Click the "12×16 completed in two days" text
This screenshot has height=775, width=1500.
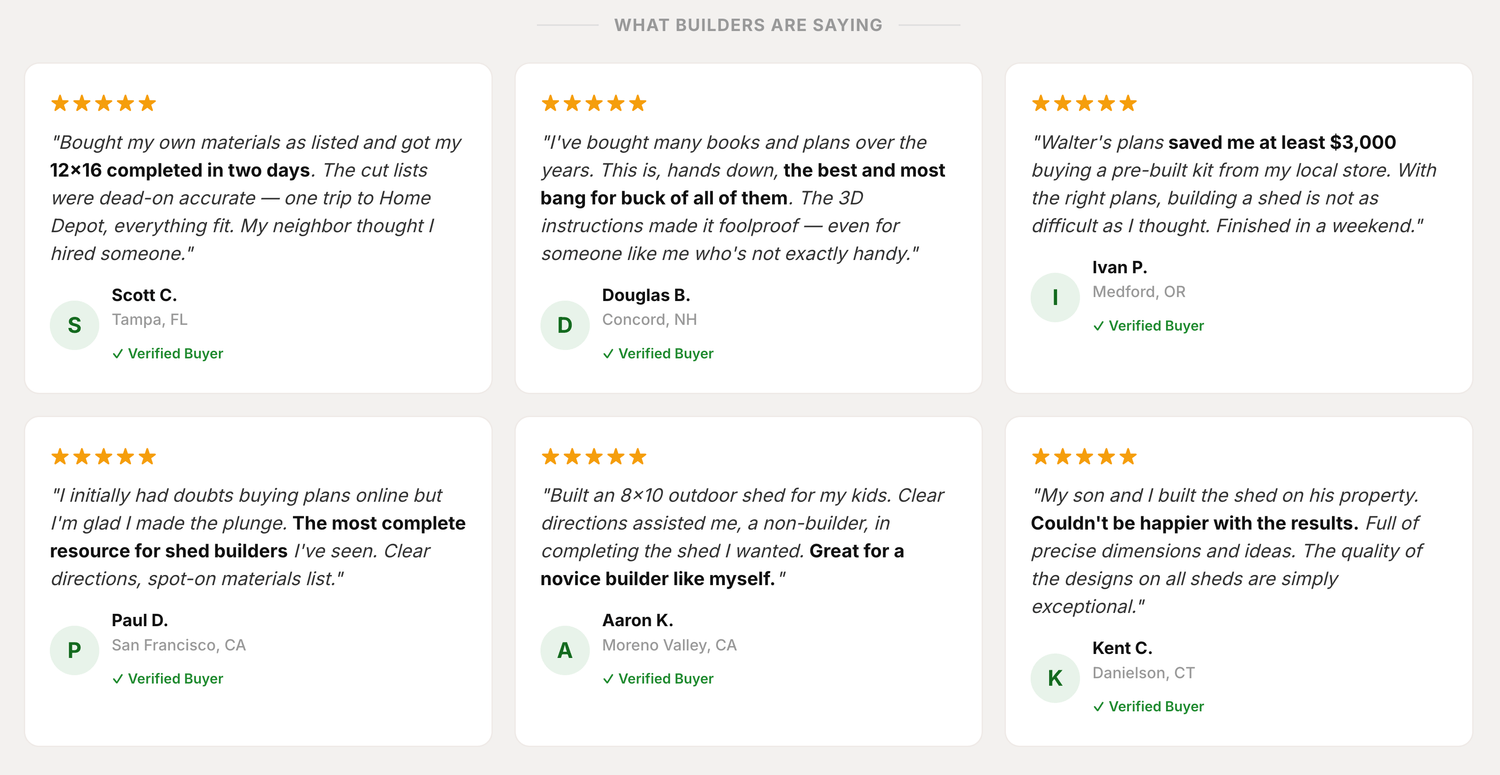(x=180, y=171)
